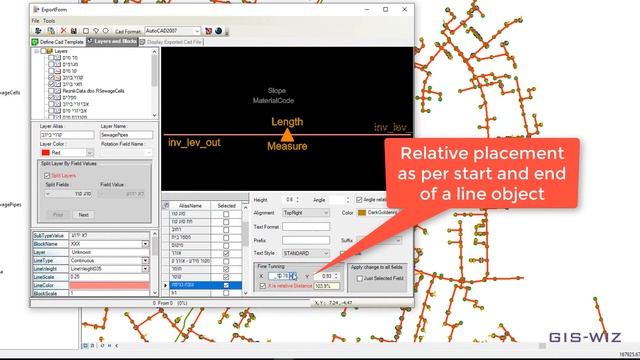Open the Split Fields dropdown
Viewport: 640px width, 360px height.
[x=69, y=194]
